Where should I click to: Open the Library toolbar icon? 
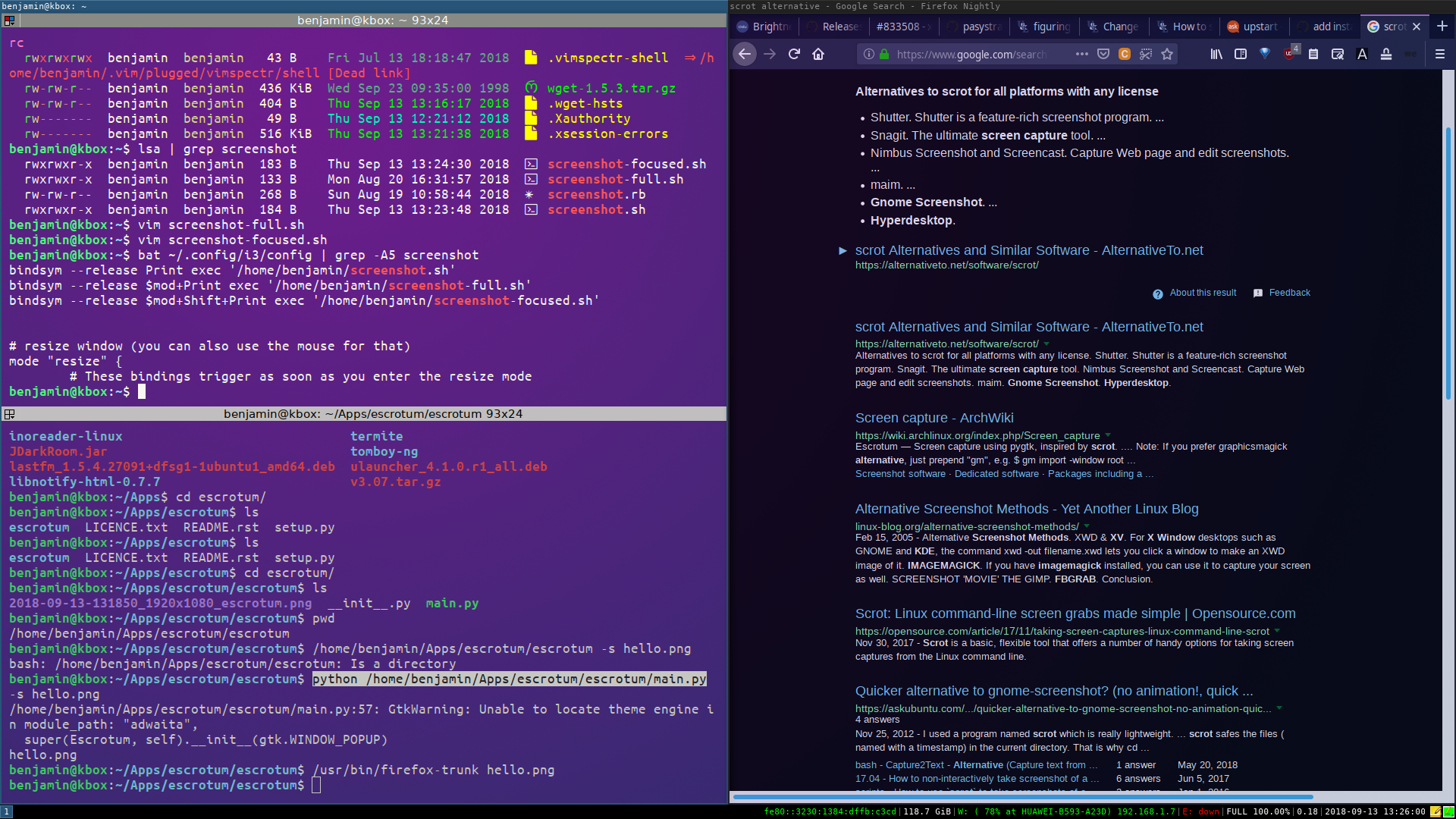pyautogui.click(x=1216, y=54)
